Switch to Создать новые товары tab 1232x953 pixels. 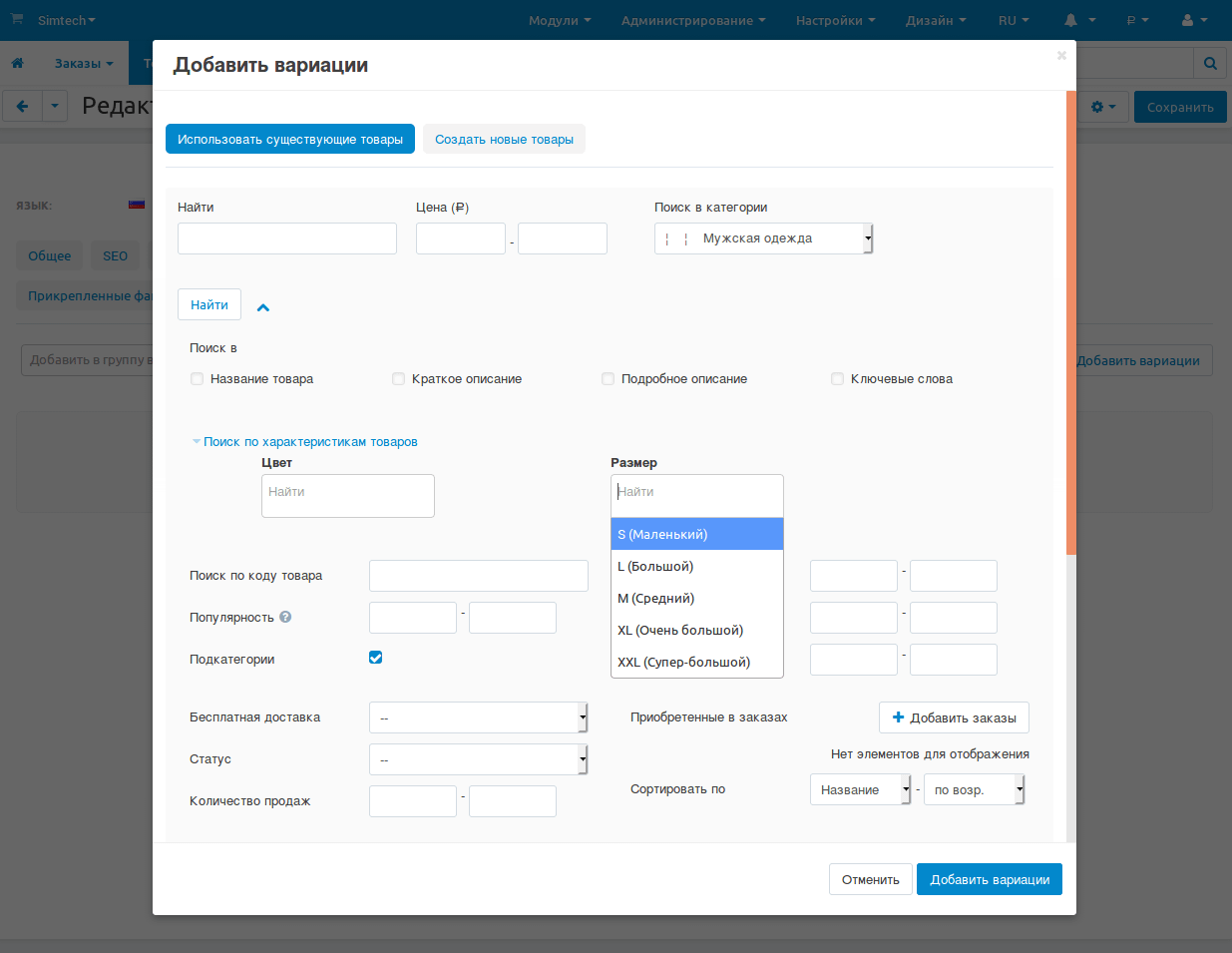[x=504, y=140]
